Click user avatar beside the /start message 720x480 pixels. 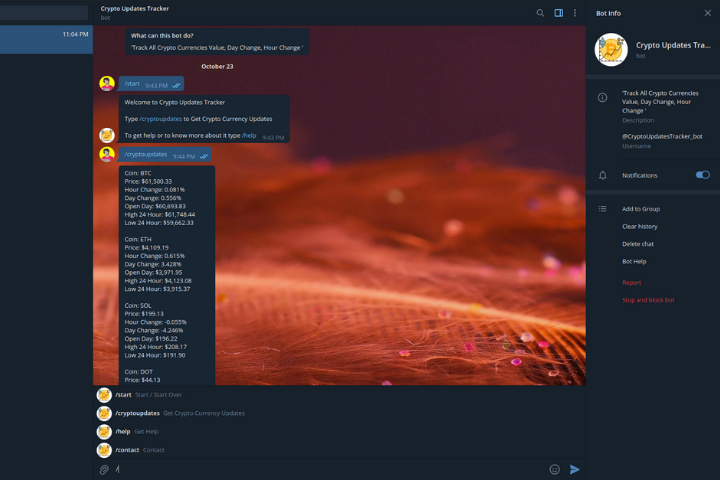[x=107, y=84]
